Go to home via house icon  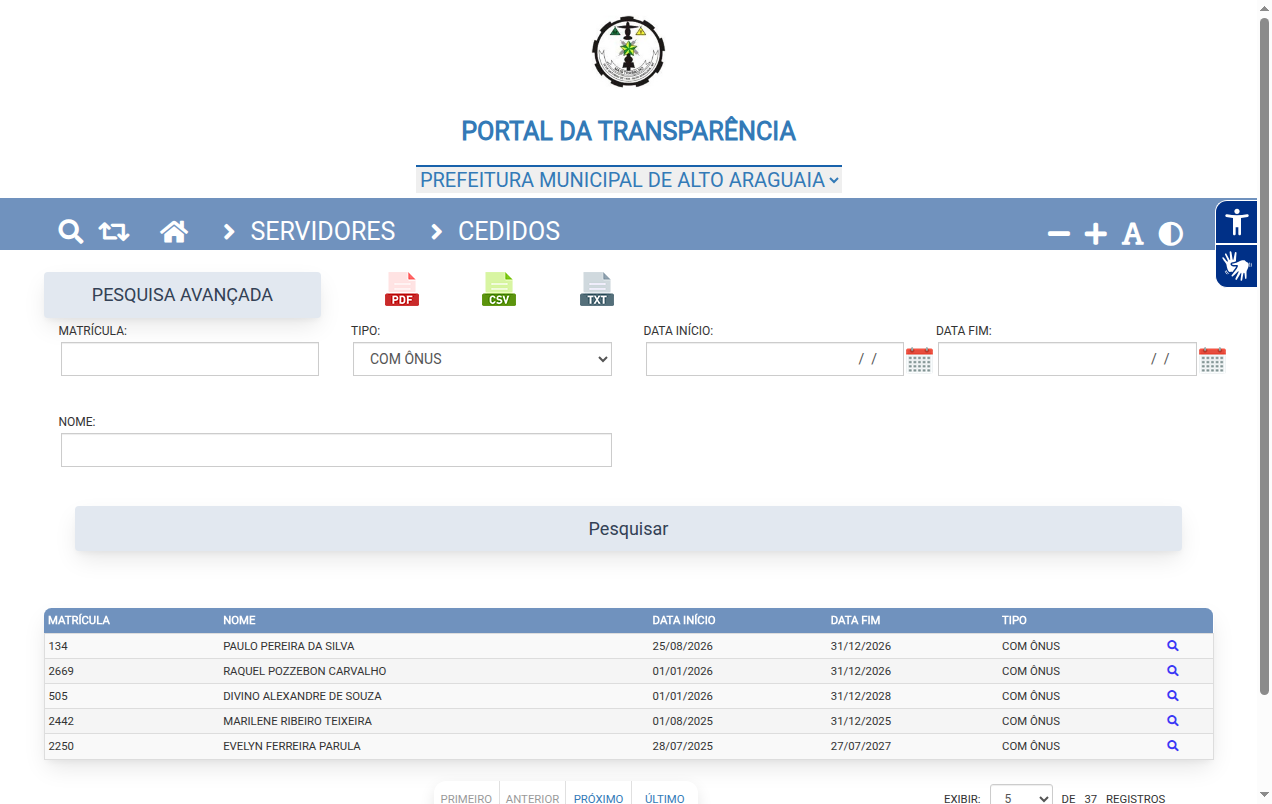click(174, 232)
